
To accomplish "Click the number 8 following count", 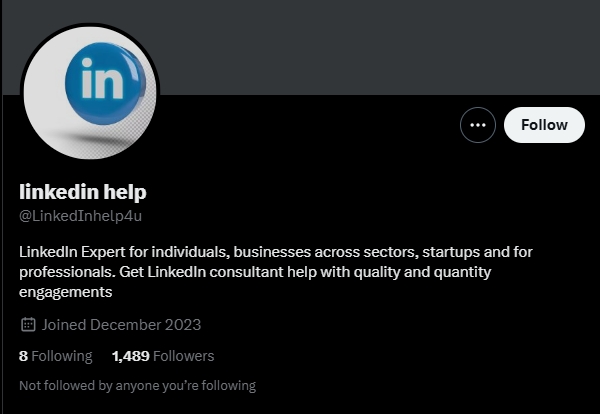I will click(x=23, y=356).
